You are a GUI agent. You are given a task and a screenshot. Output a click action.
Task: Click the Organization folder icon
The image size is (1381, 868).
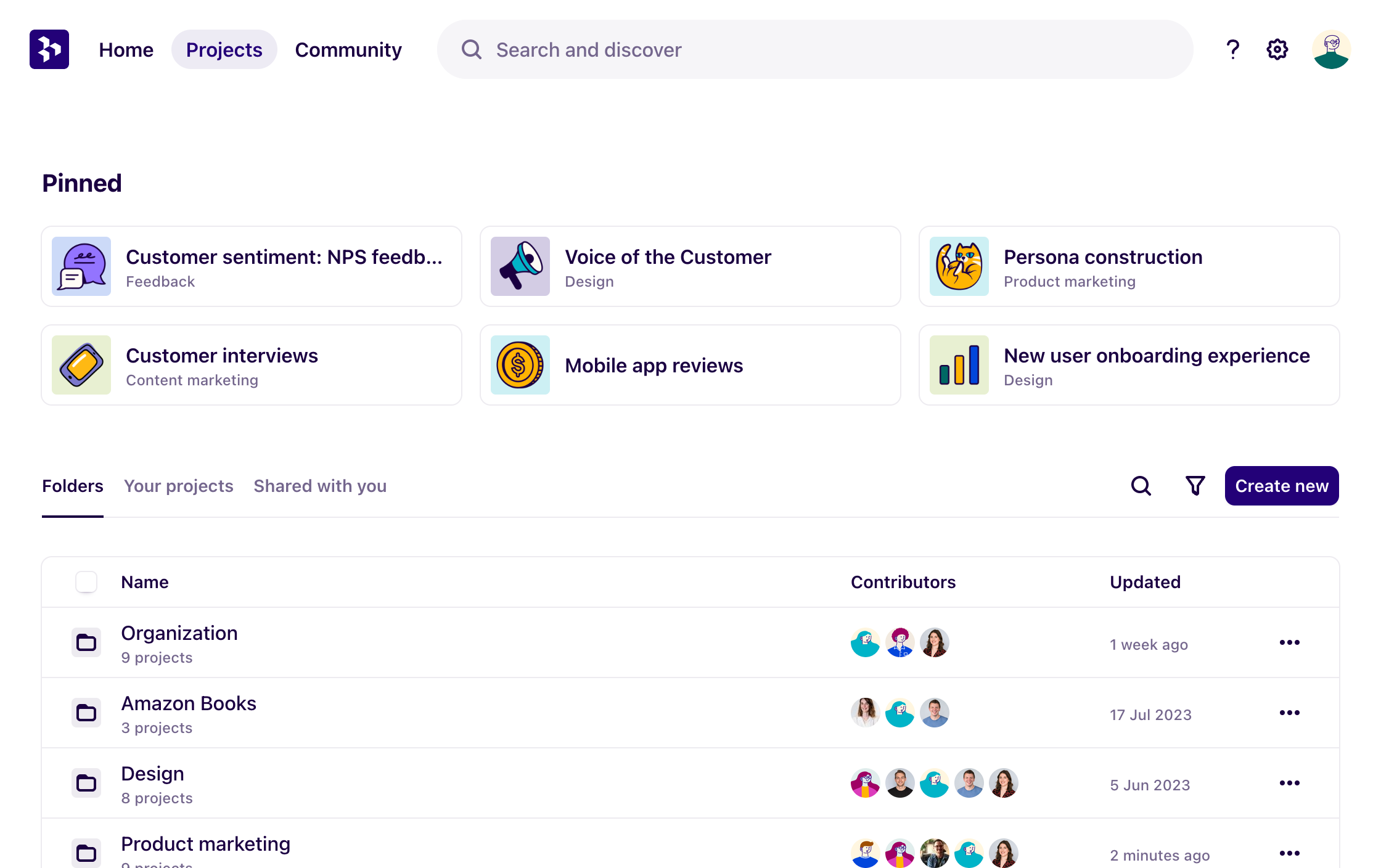click(86, 642)
